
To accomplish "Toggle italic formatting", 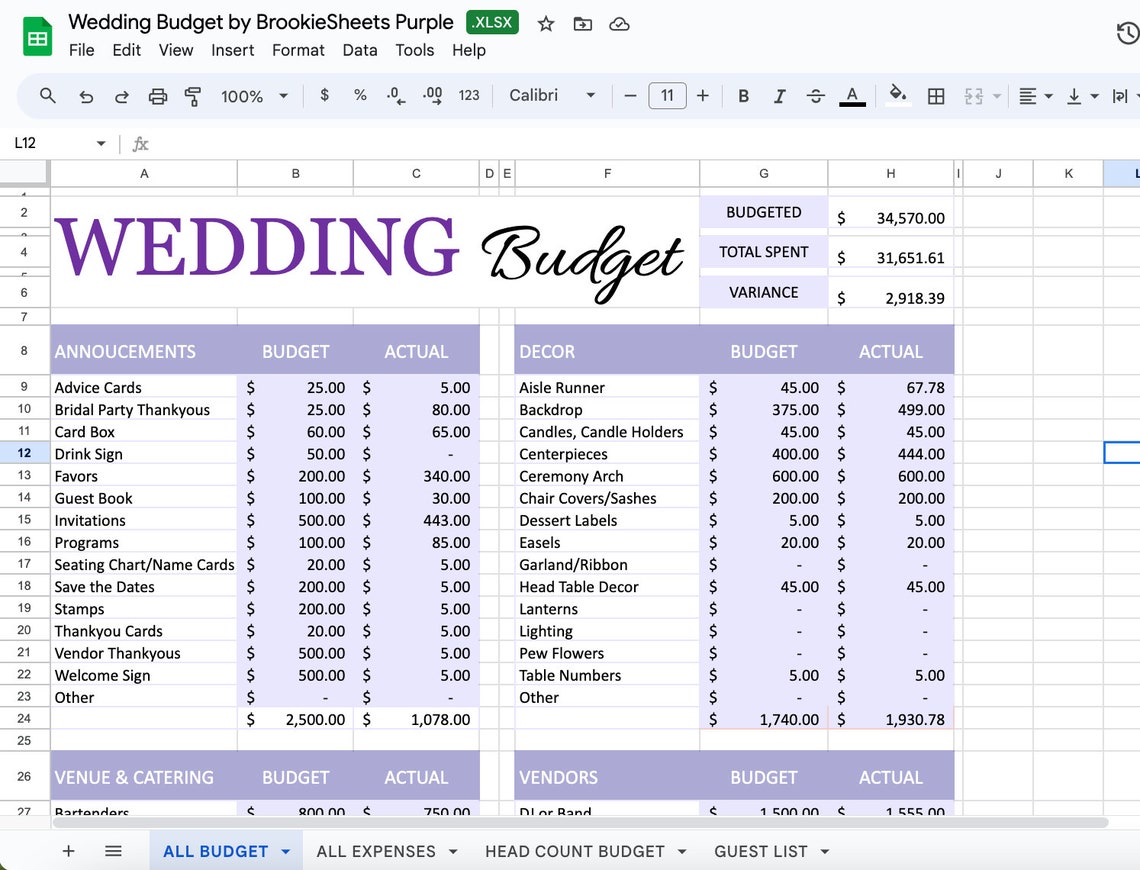I will pyautogui.click(x=779, y=95).
